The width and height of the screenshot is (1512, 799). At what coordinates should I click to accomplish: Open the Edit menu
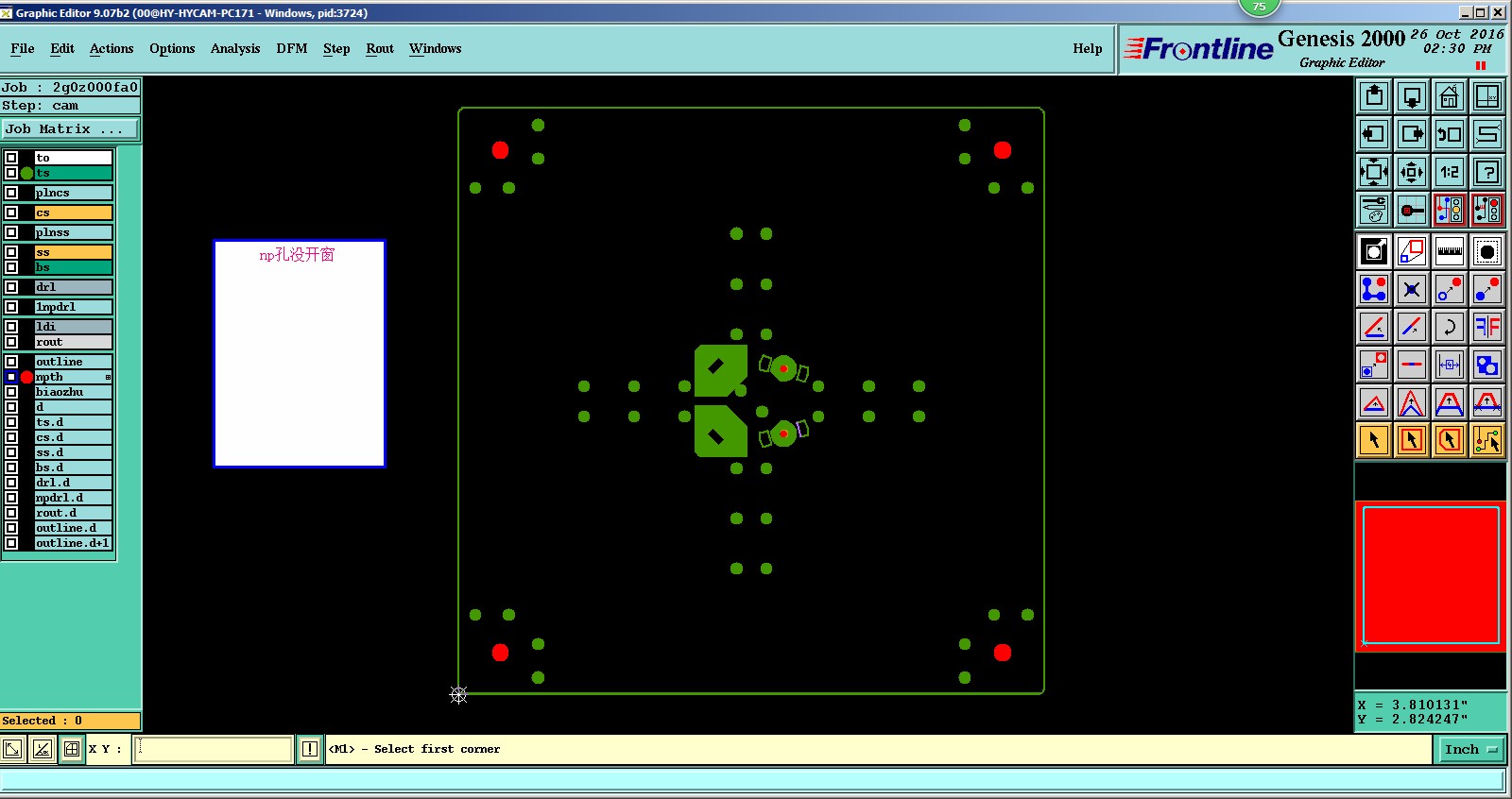pos(62,48)
